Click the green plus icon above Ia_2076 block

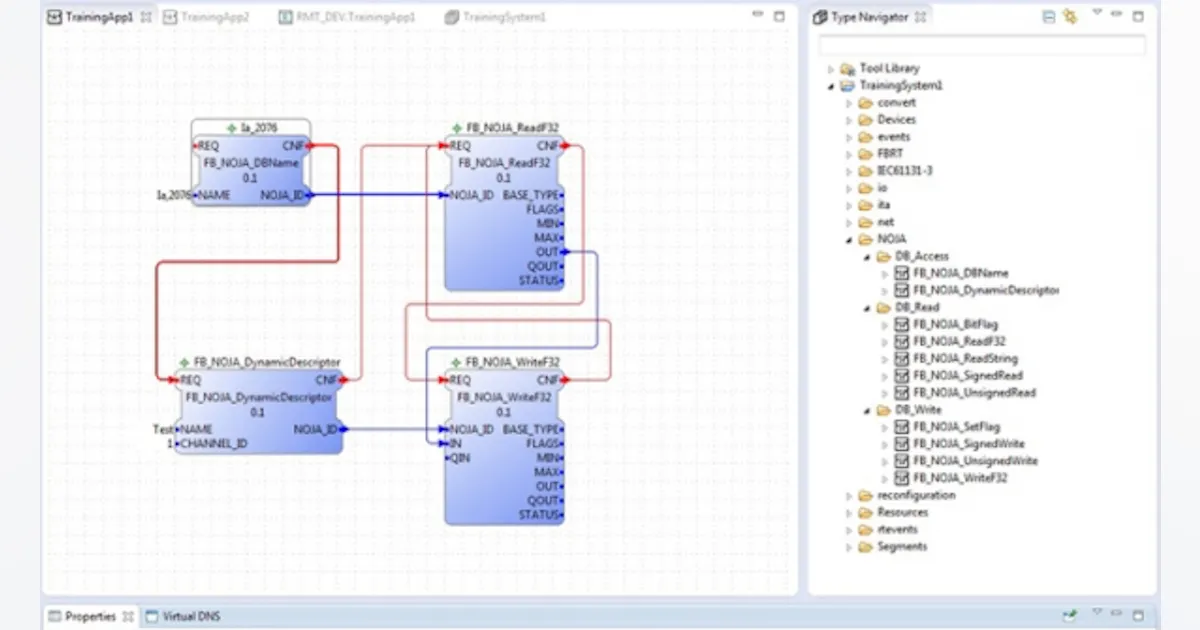pos(232,128)
